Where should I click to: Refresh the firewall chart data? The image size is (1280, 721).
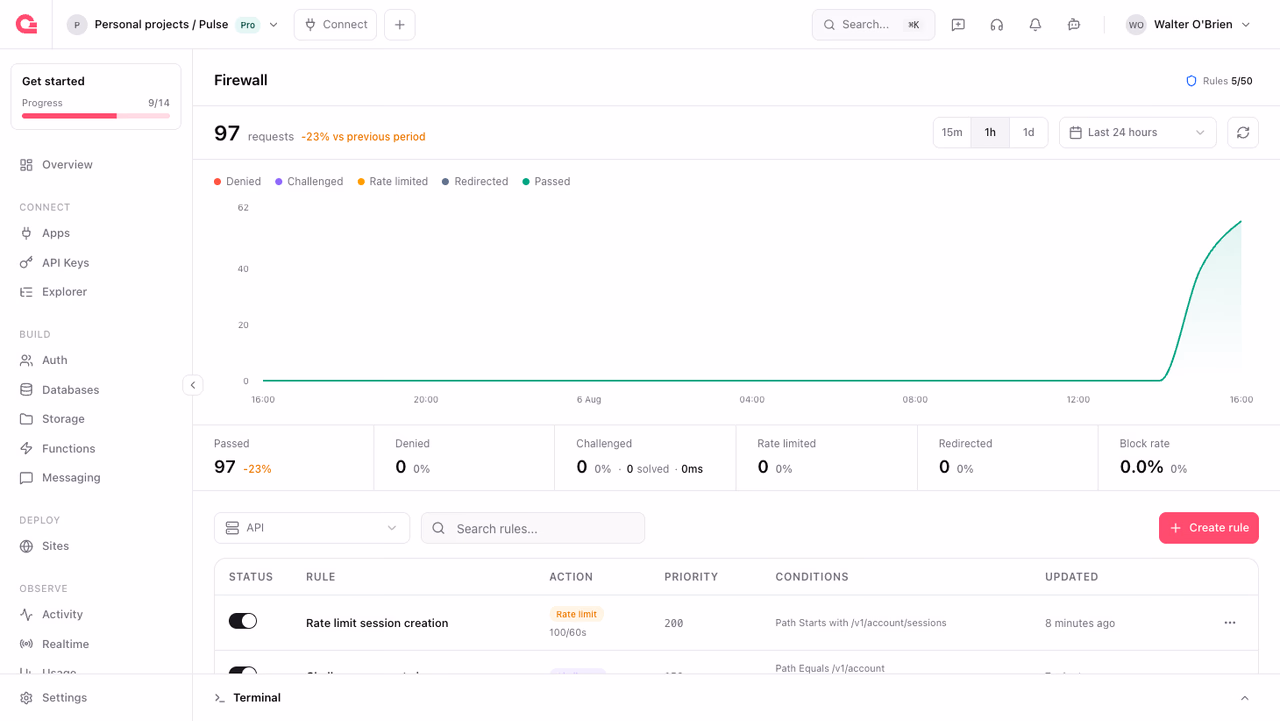(x=1243, y=132)
